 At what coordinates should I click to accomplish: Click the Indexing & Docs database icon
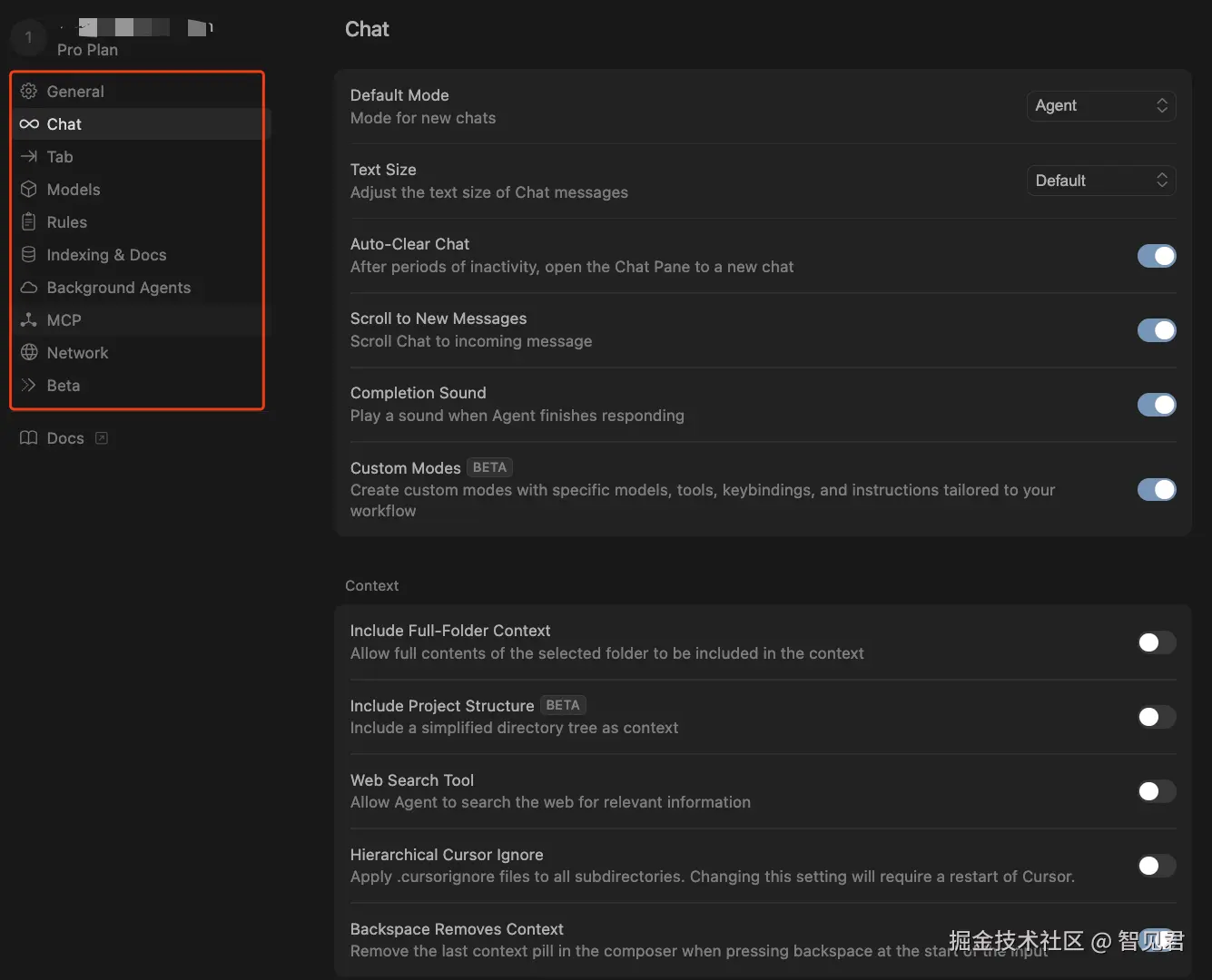tap(29, 255)
